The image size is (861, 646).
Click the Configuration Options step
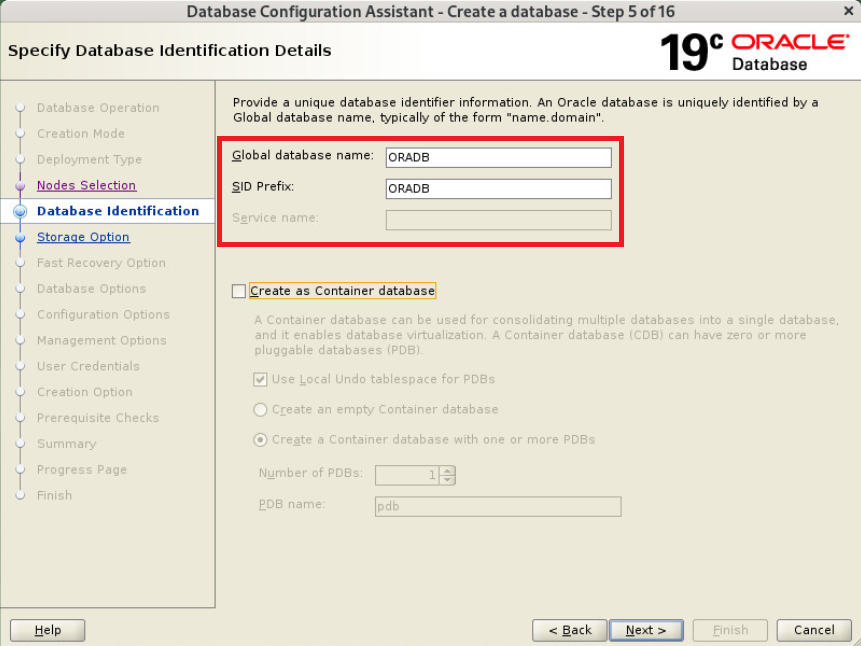coord(103,314)
